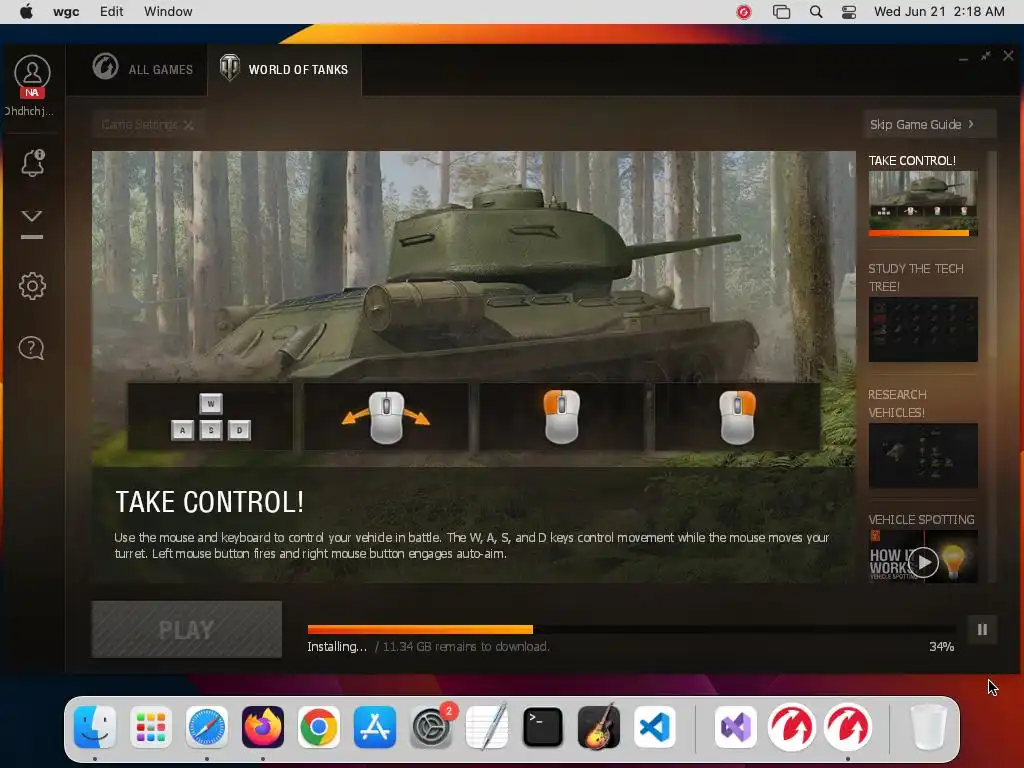Click the mouse-move turret control tile
Image resolution: width=1024 pixels, height=768 pixels.
[x=386, y=417]
